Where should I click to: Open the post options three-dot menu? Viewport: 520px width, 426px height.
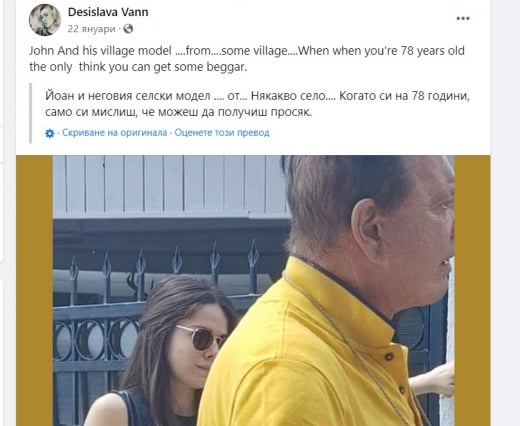463,18
